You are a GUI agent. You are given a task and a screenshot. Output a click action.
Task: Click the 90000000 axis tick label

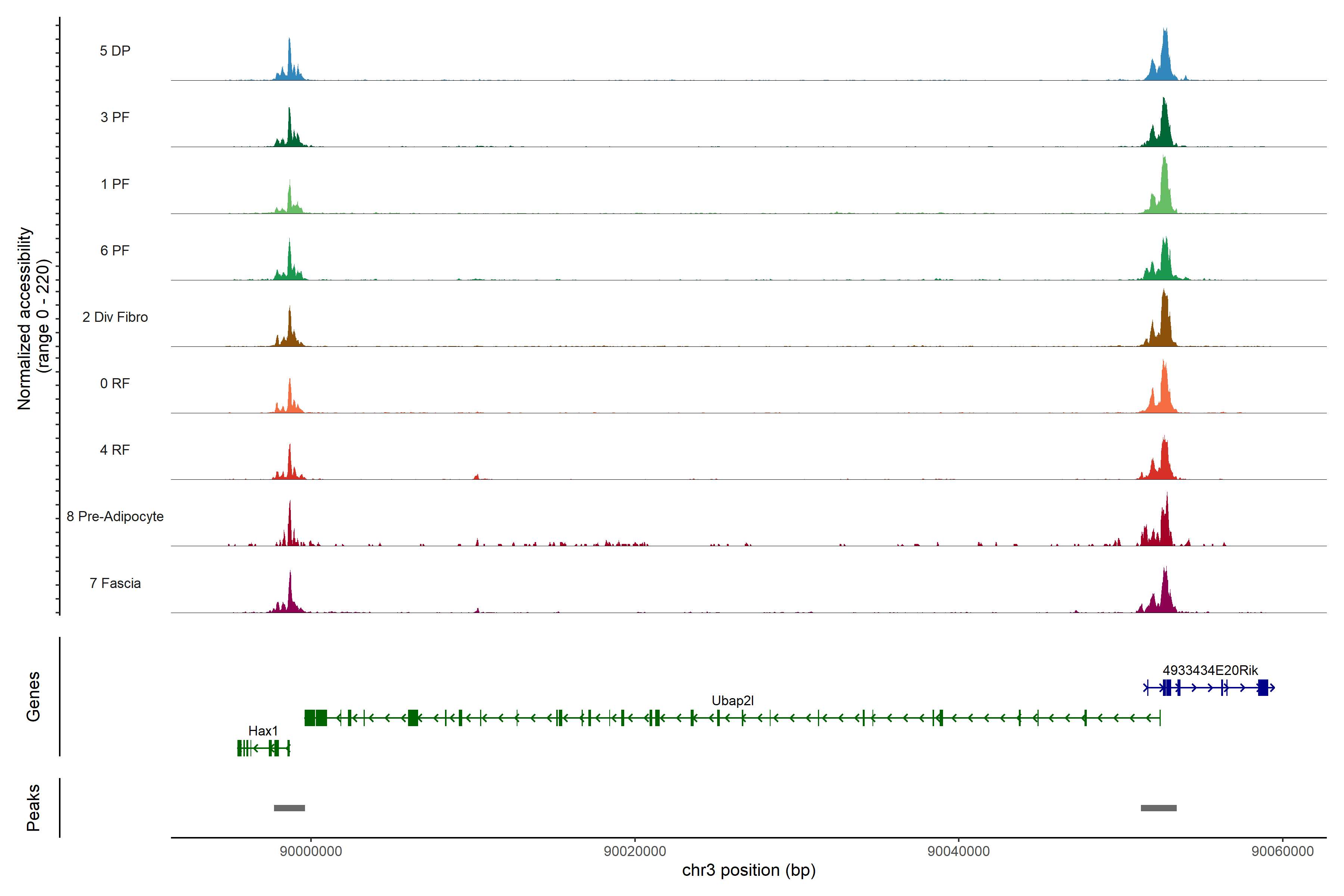[311, 852]
